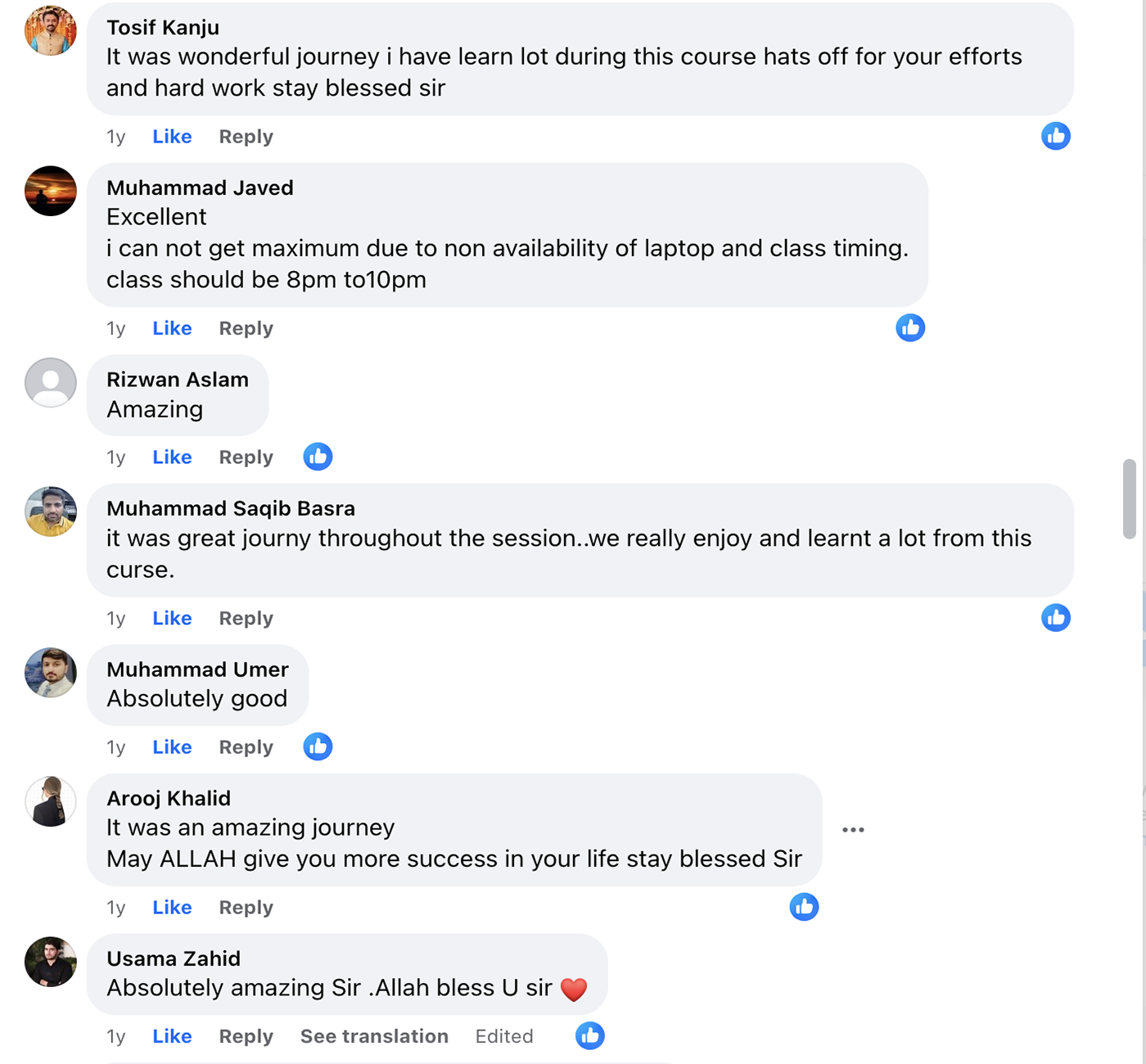
Task: Click the 1y timestamp under Tosif Kanju's comment
Action: pos(116,136)
